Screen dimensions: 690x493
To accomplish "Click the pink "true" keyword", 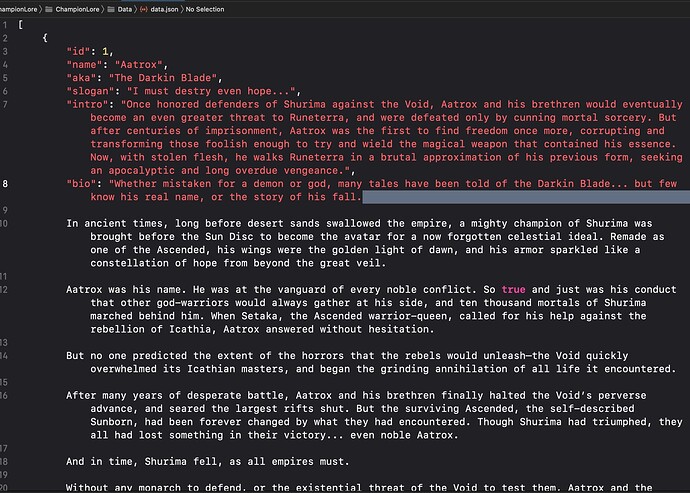I will (514, 290).
